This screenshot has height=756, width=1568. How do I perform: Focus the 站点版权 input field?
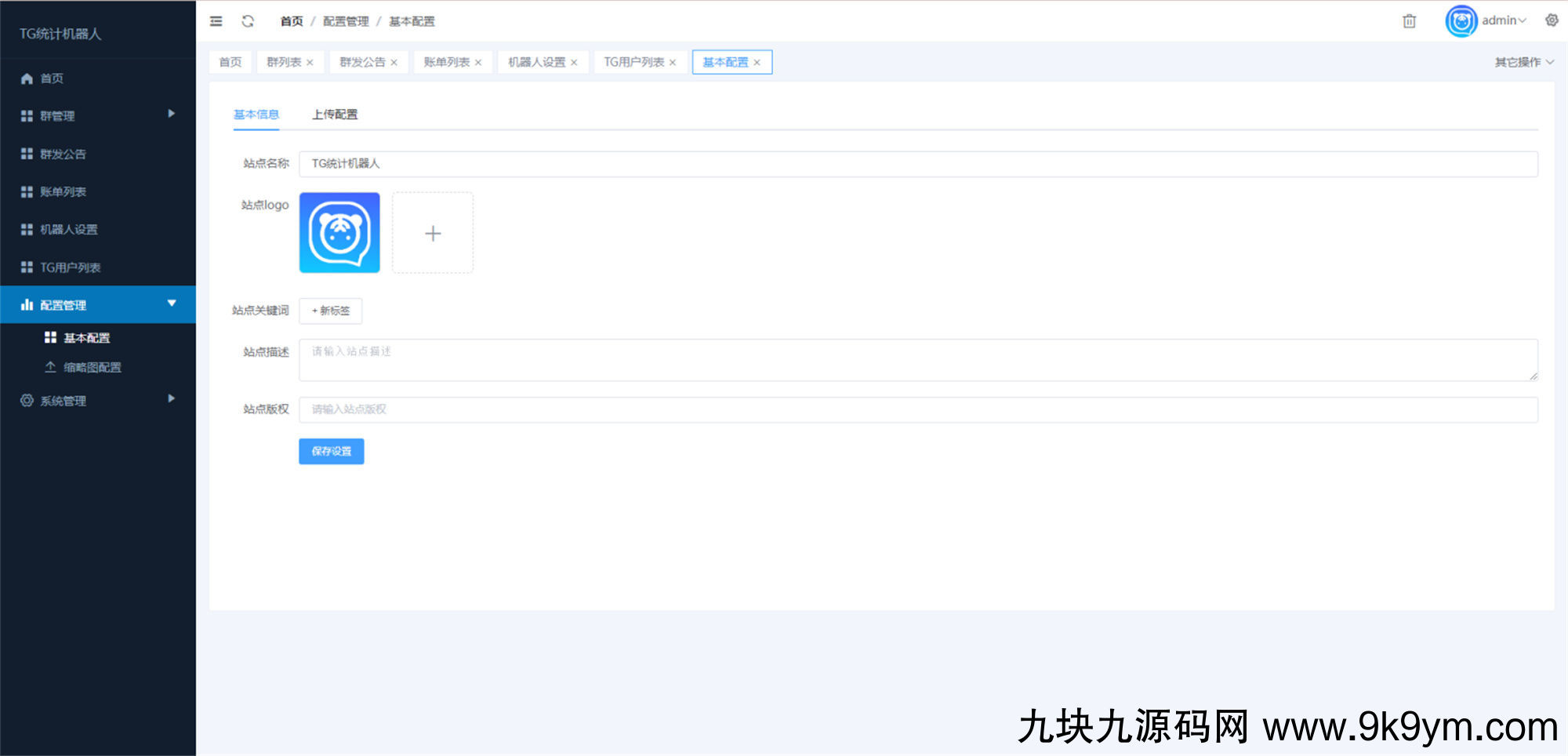[x=917, y=409]
